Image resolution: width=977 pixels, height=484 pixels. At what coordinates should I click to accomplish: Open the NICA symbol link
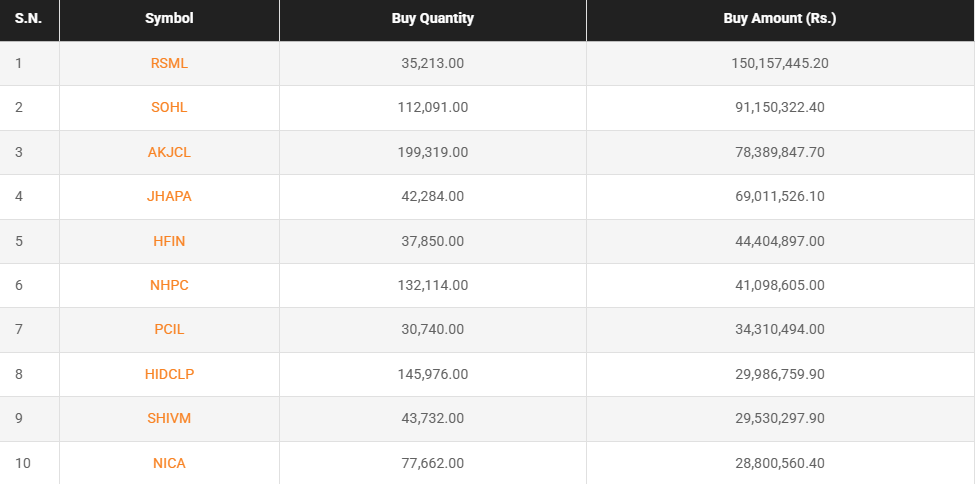169,463
